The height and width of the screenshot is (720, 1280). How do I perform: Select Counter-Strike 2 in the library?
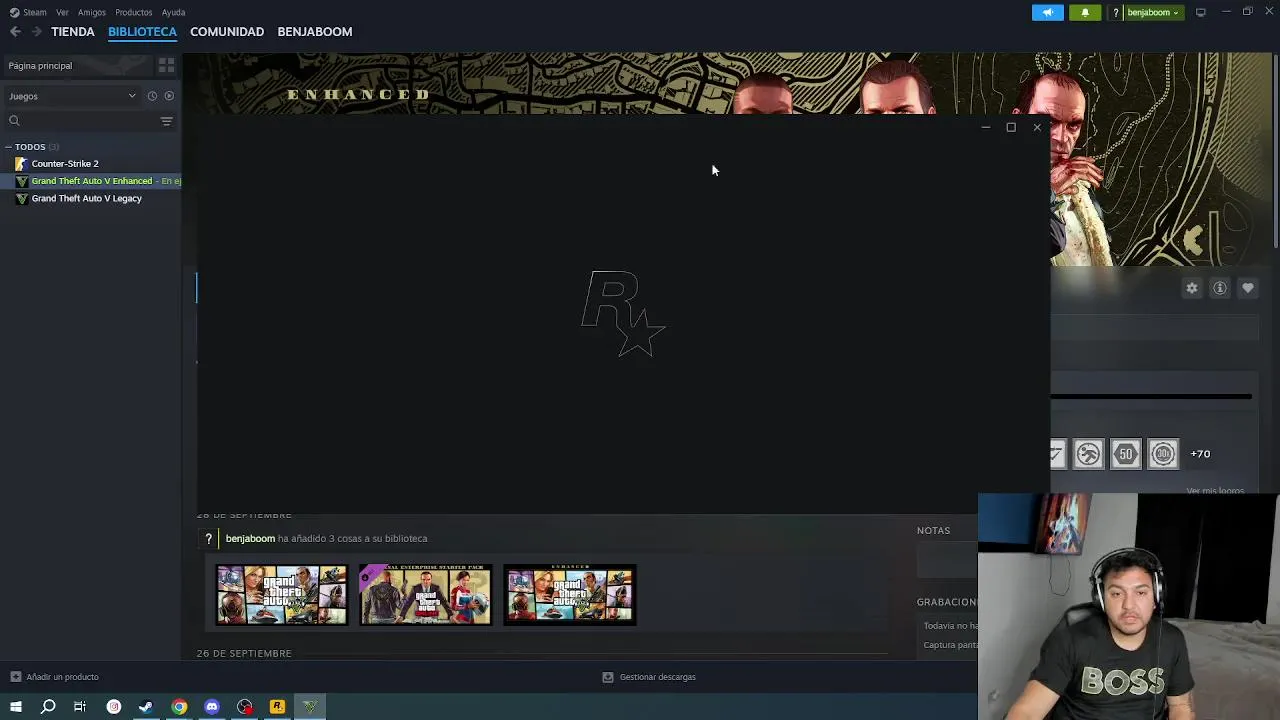point(64,164)
